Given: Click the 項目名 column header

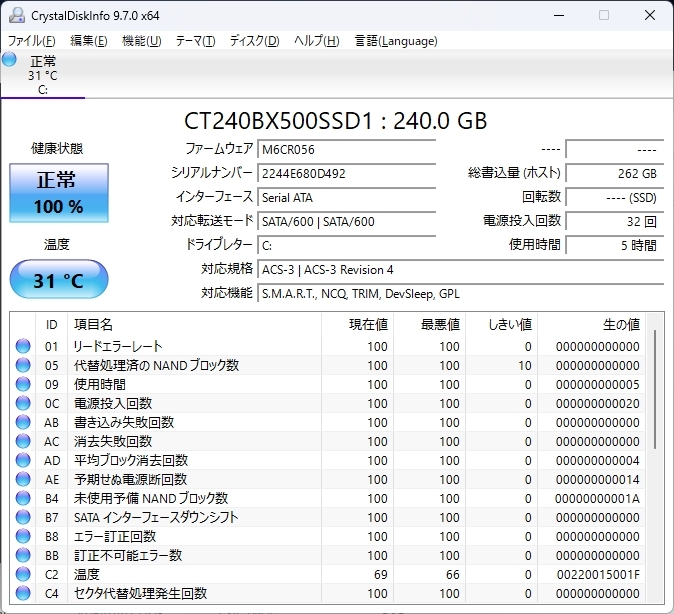Looking at the screenshot, I should coord(194,325).
